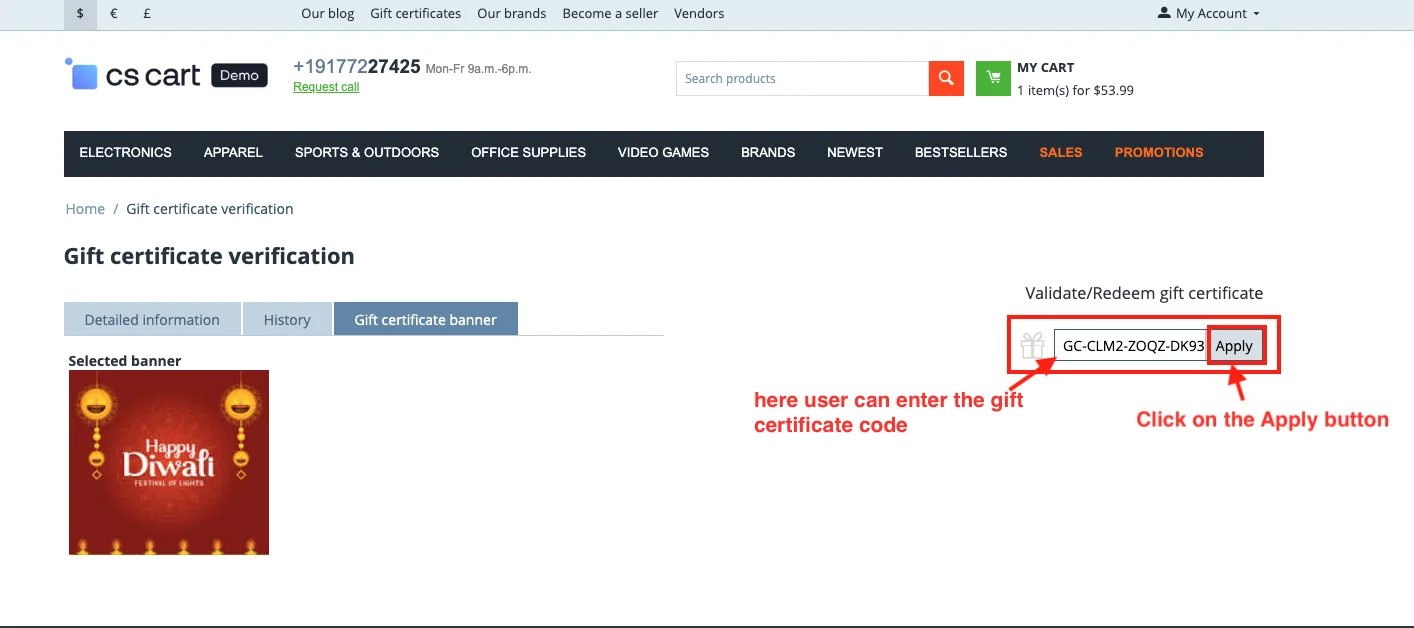Switch currency to euro
Image resolution: width=1414 pixels, height=628 pixels.
click(x=114, y=14)
